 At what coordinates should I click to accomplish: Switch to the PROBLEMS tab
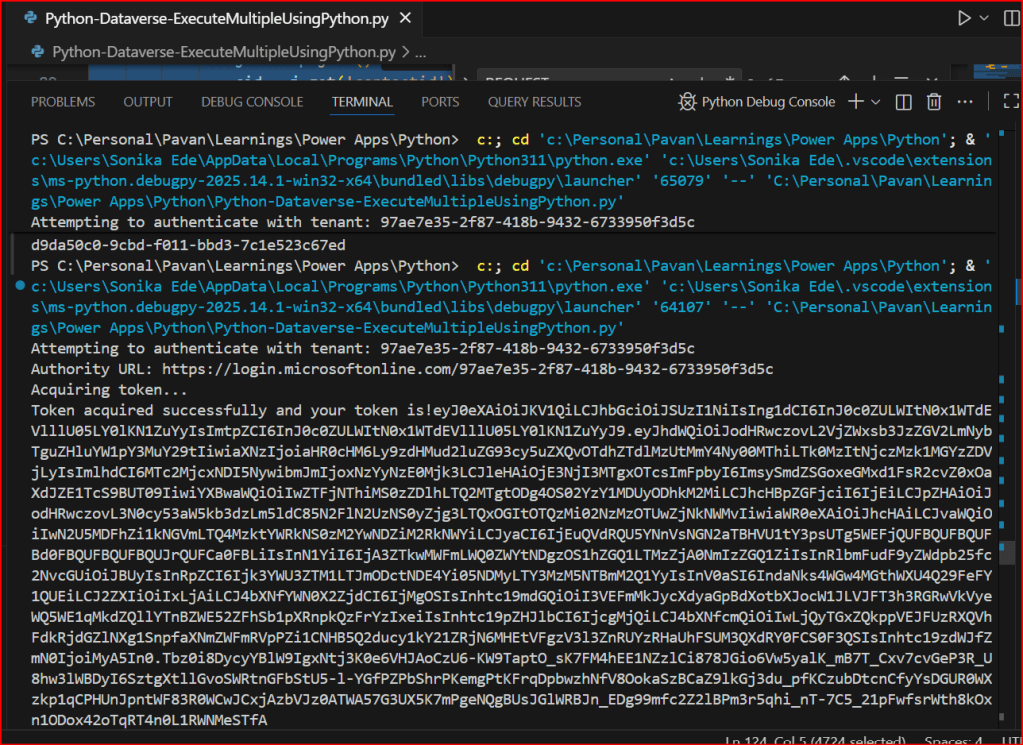(63, 102)
